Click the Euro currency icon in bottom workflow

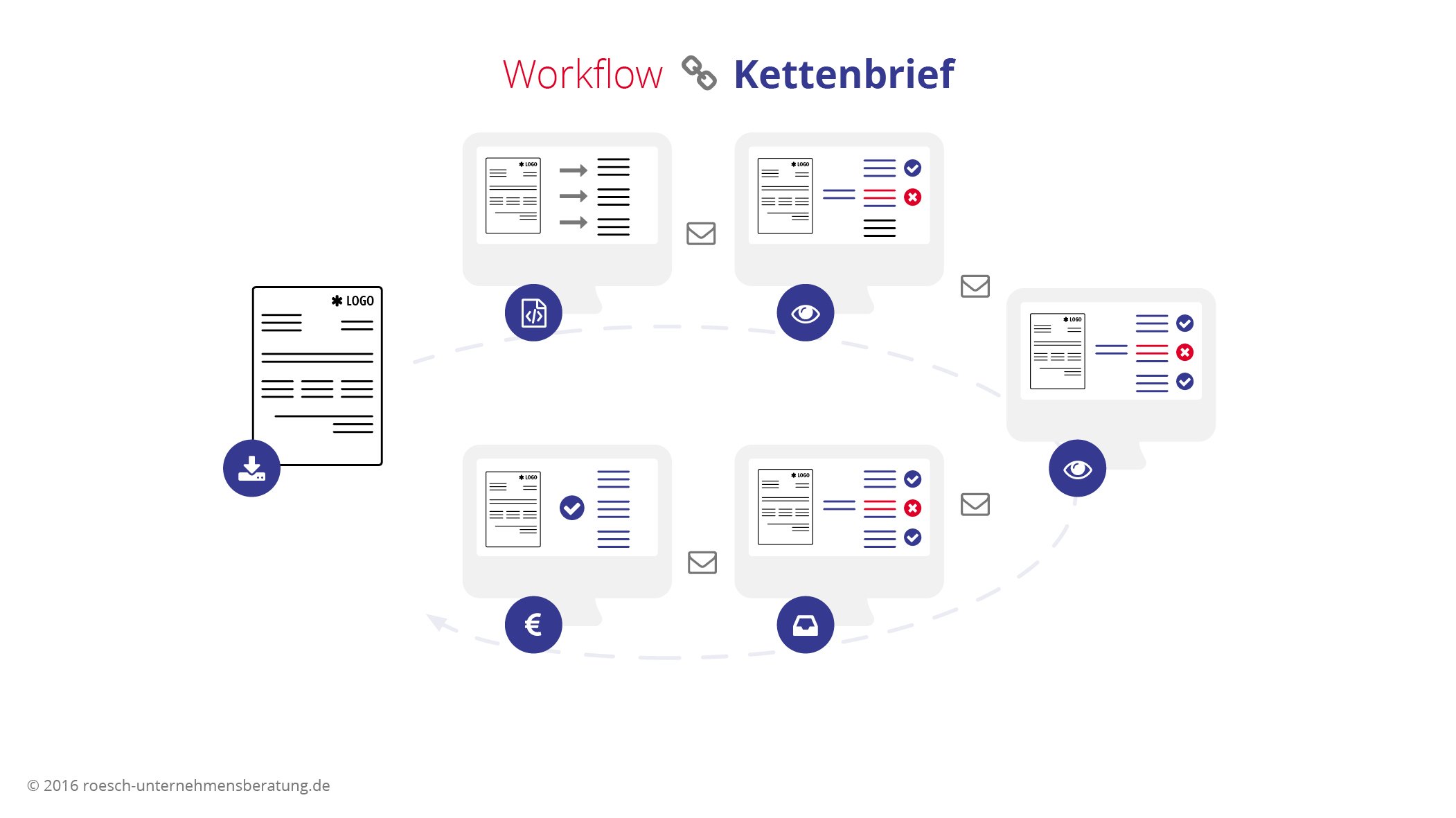533,624
